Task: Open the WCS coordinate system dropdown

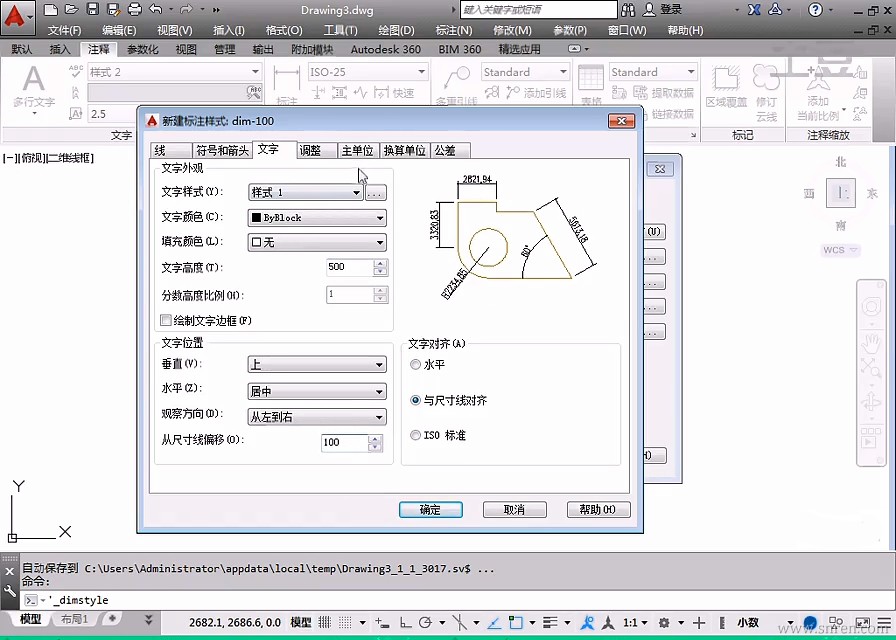Action: (841, 250)
